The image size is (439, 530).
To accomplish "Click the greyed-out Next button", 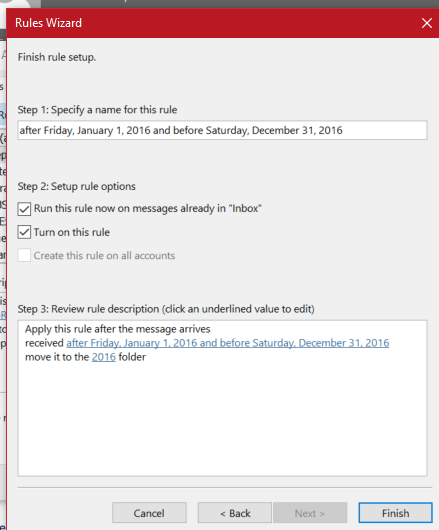I will coord(310,513).
